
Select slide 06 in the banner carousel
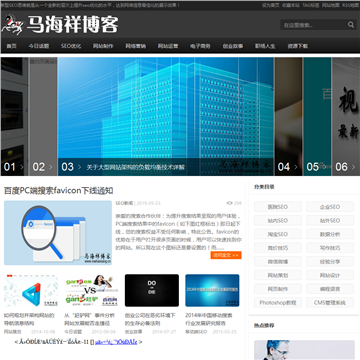coord(346,167)
